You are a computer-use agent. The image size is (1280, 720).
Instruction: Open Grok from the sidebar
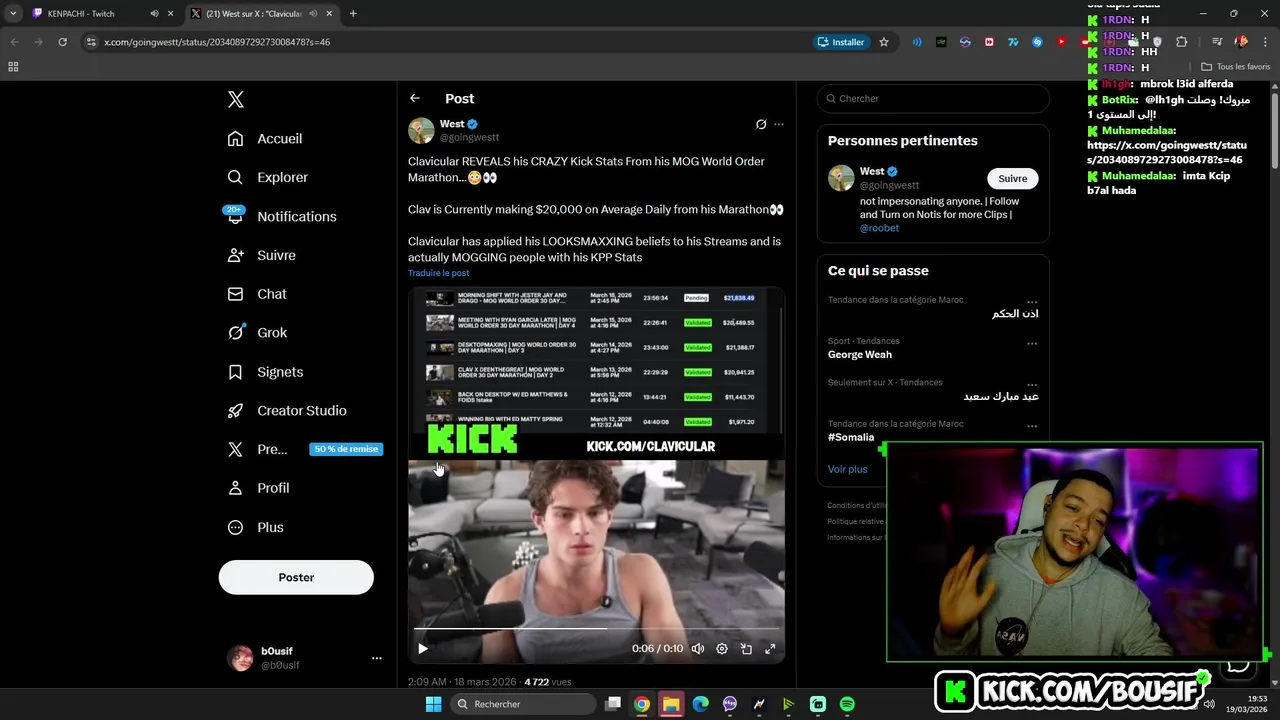(257, 333)
